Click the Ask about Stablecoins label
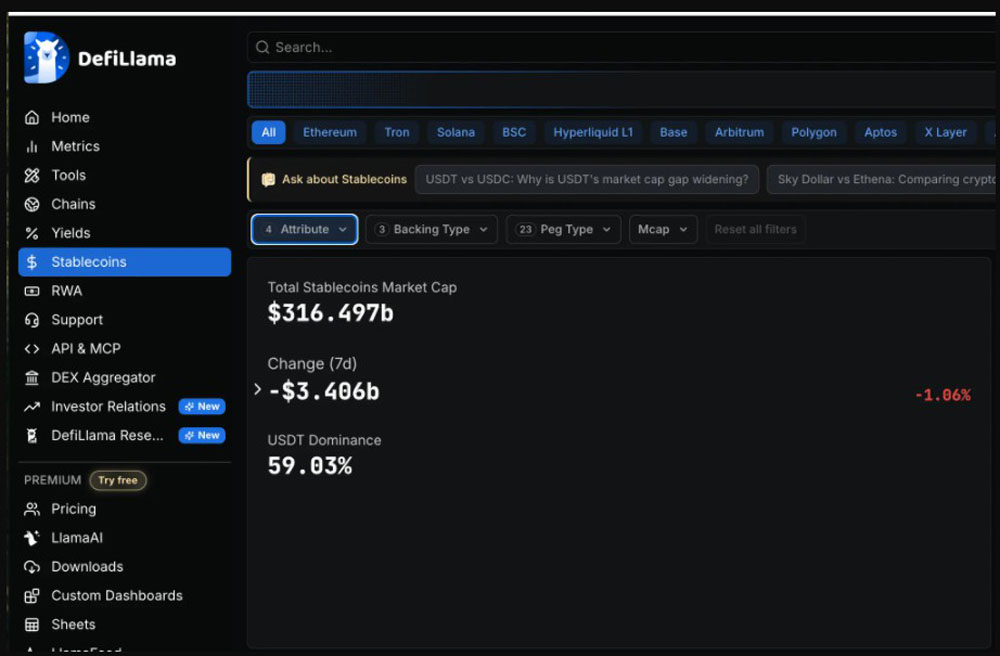This screenshot has width=1000, height=656. tap(344, 180)
